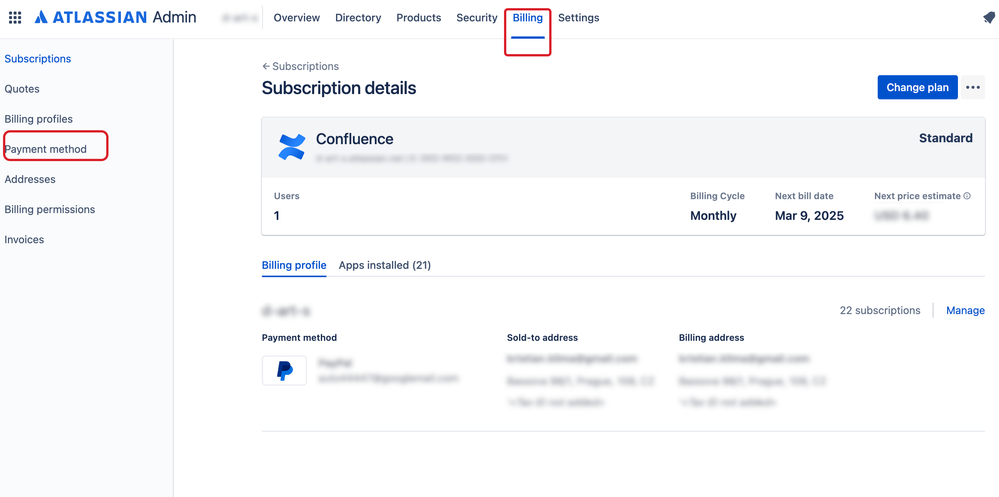Click the Confluence product logo
Screen dimensions: 999x497
coord(292,146)
